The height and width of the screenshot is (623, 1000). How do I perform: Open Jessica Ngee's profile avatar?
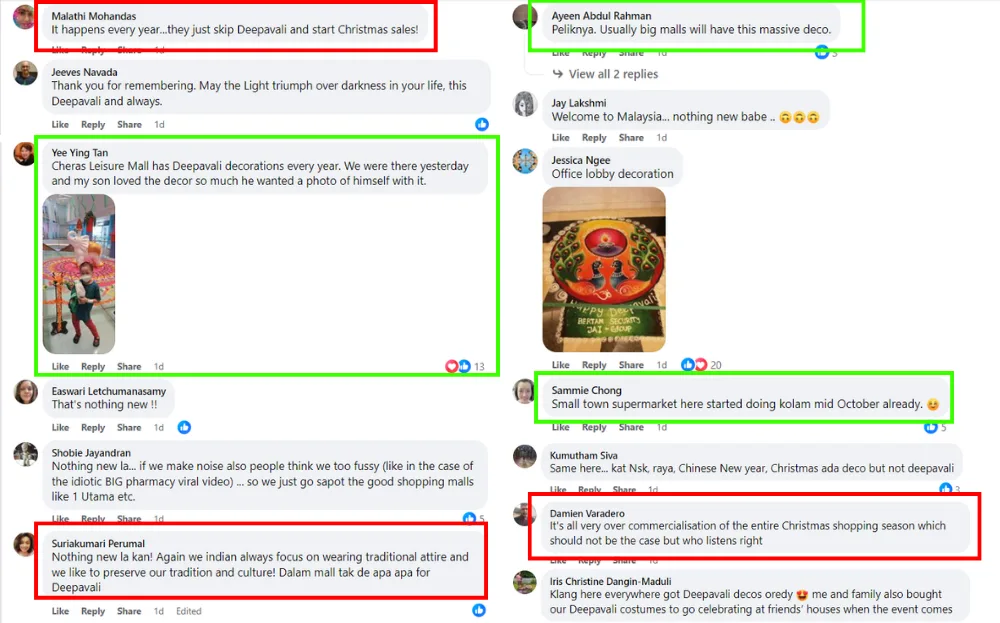tap(525, 161)
